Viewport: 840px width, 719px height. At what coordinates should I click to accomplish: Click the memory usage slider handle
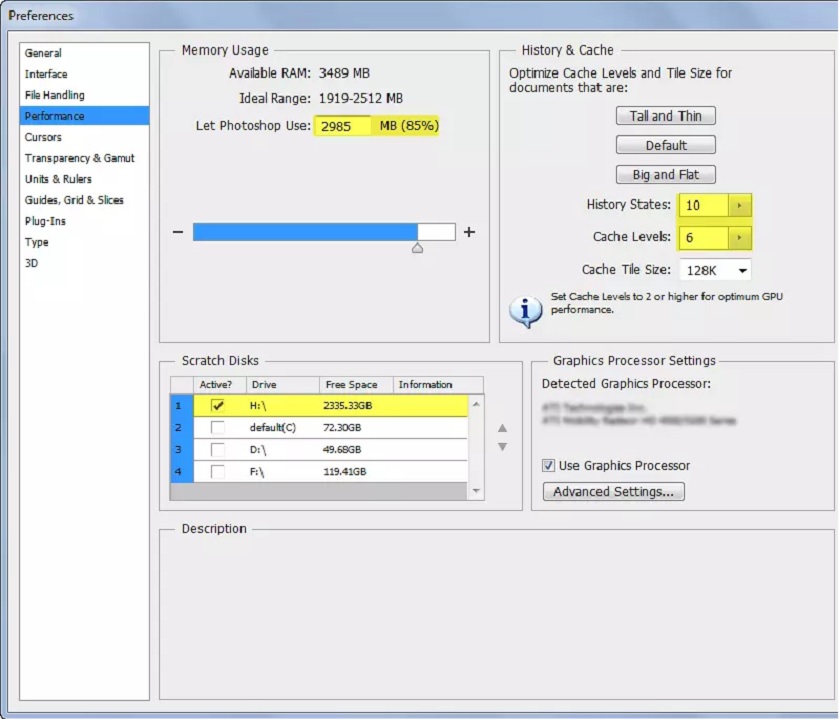coord(417,247)
